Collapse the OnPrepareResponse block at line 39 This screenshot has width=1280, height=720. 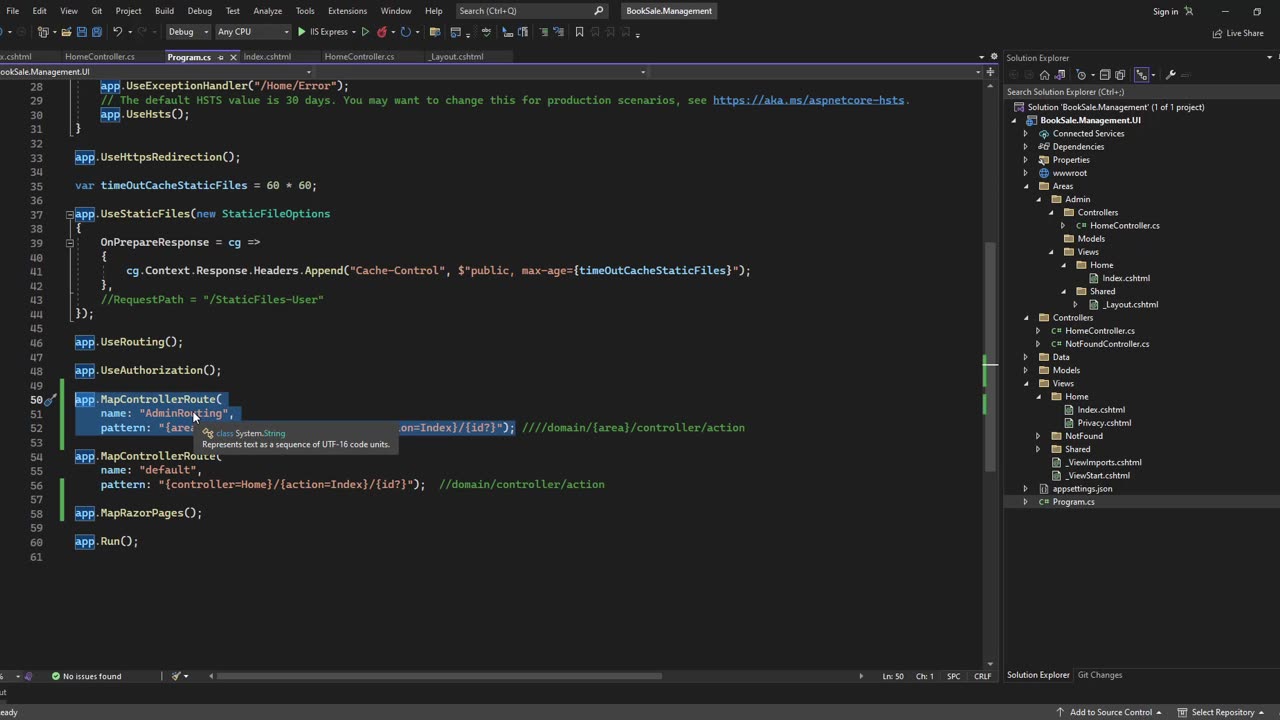click(70, 242)
